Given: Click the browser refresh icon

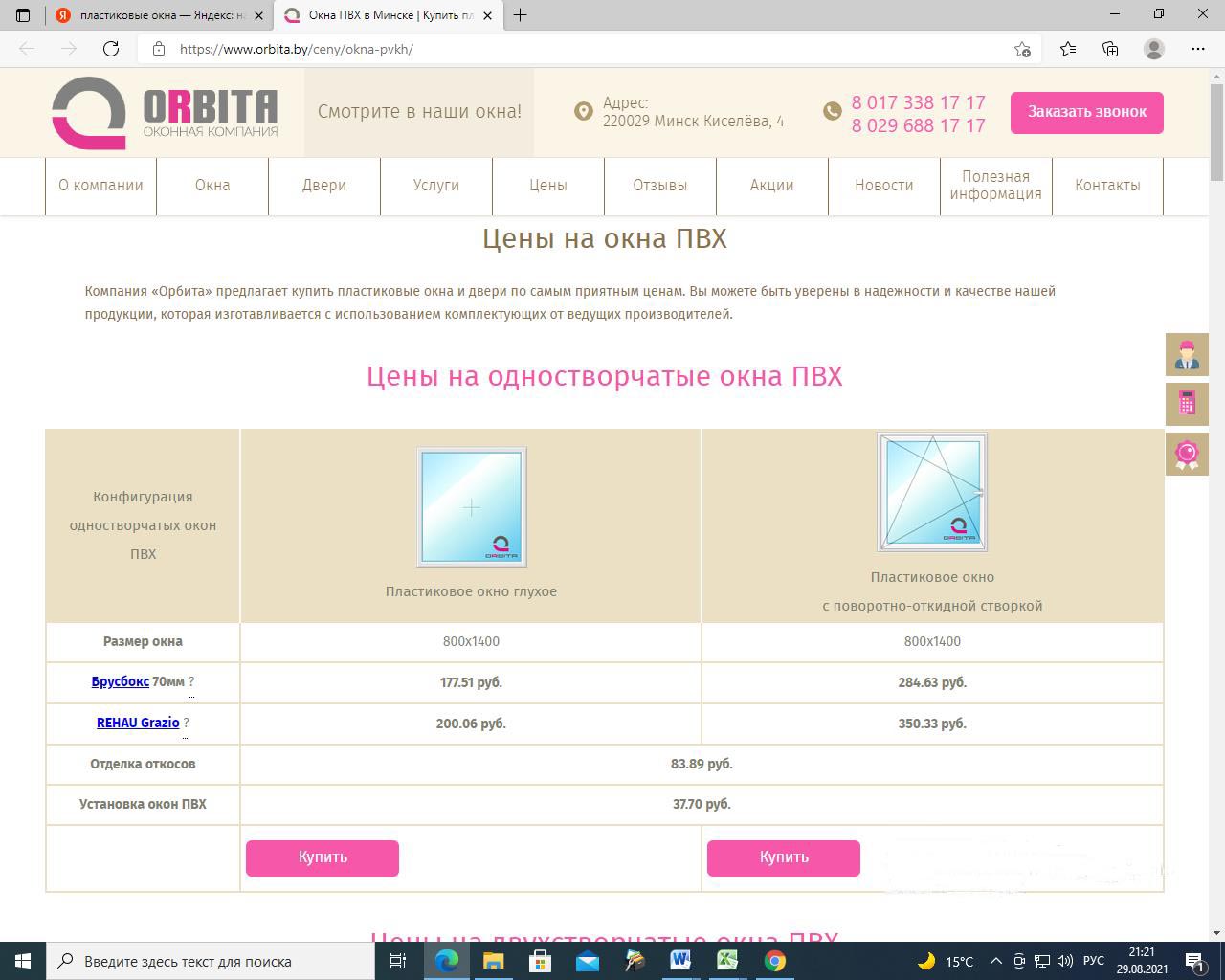Looking at the screenshot, I should (111, 49).
